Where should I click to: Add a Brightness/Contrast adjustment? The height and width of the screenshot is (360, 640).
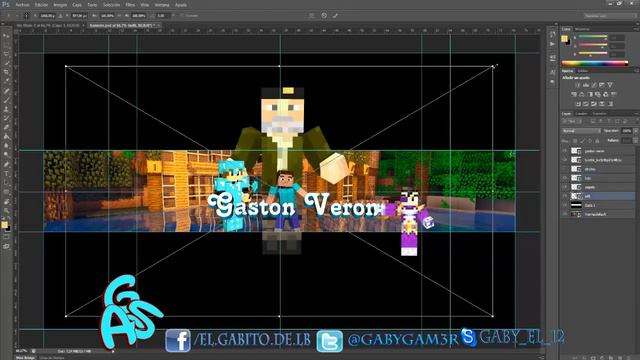pos(578,85)
